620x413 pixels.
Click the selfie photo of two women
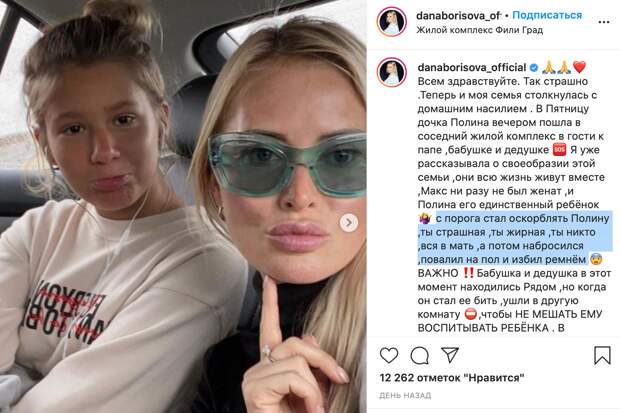click(x=183, y=206)
